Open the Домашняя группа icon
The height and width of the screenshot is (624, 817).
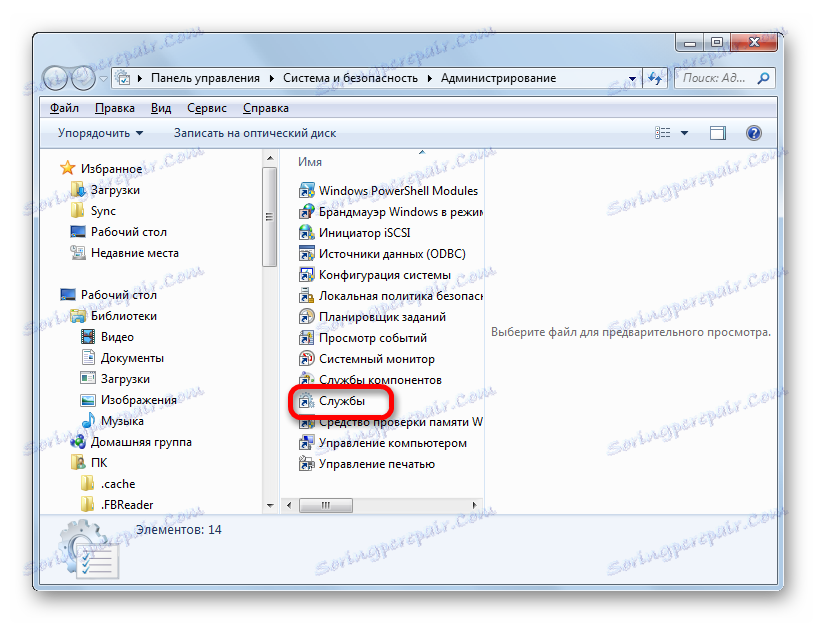(78, 442)
